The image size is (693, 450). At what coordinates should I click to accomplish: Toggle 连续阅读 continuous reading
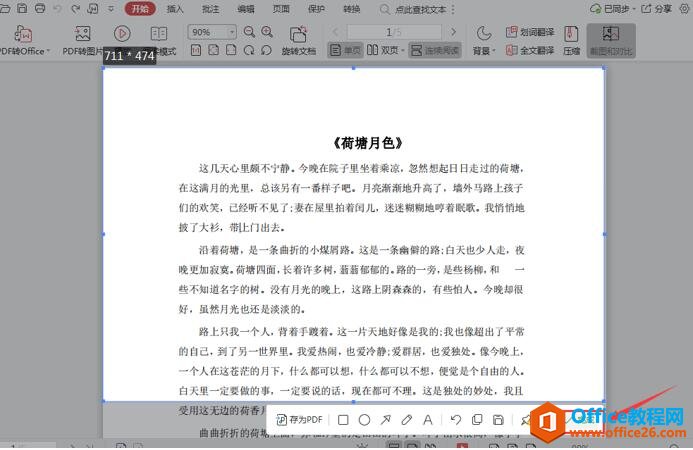click(x=435, y=50)
